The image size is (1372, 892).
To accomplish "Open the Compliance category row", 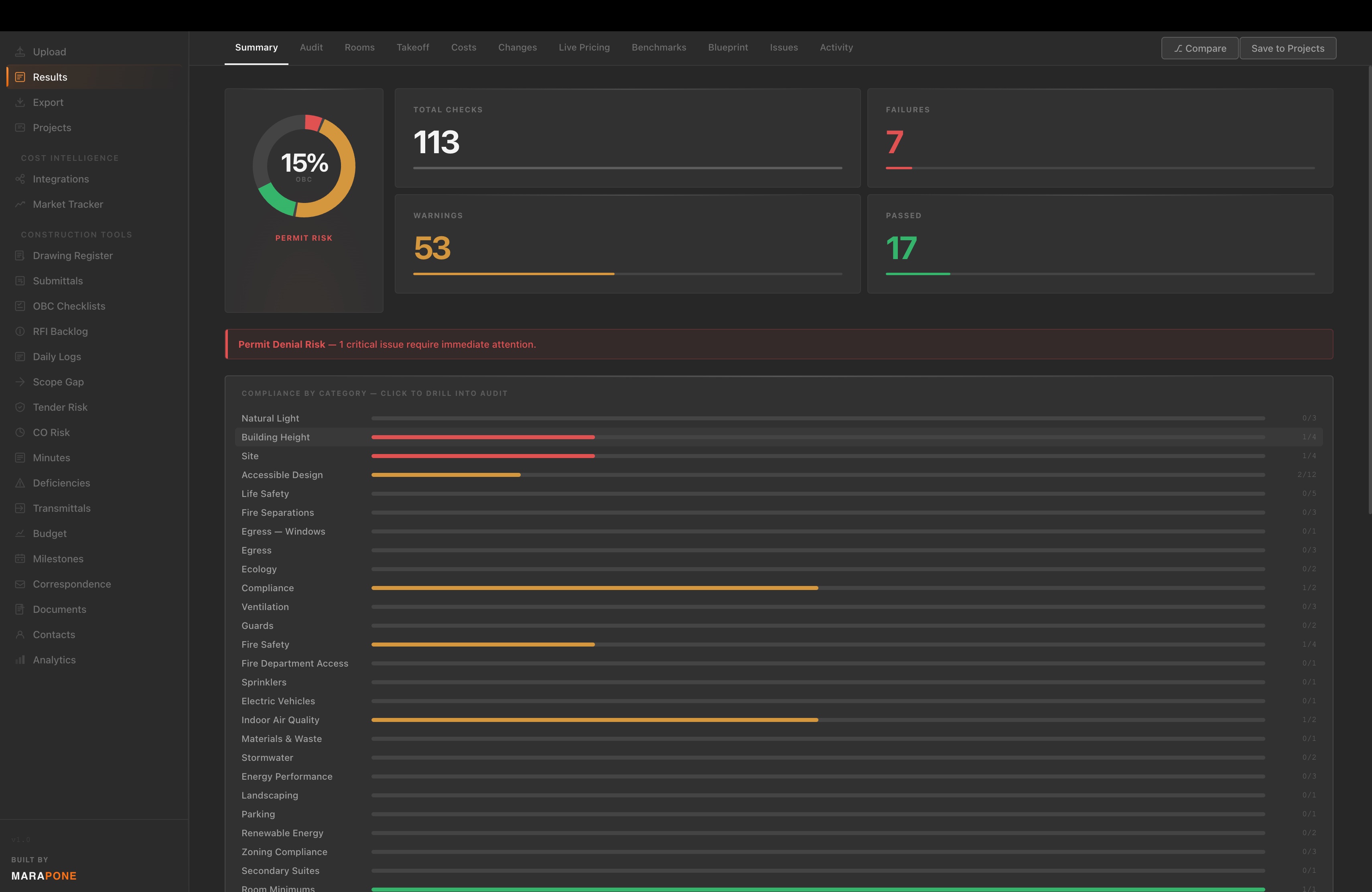I will [x=779, y=588].
